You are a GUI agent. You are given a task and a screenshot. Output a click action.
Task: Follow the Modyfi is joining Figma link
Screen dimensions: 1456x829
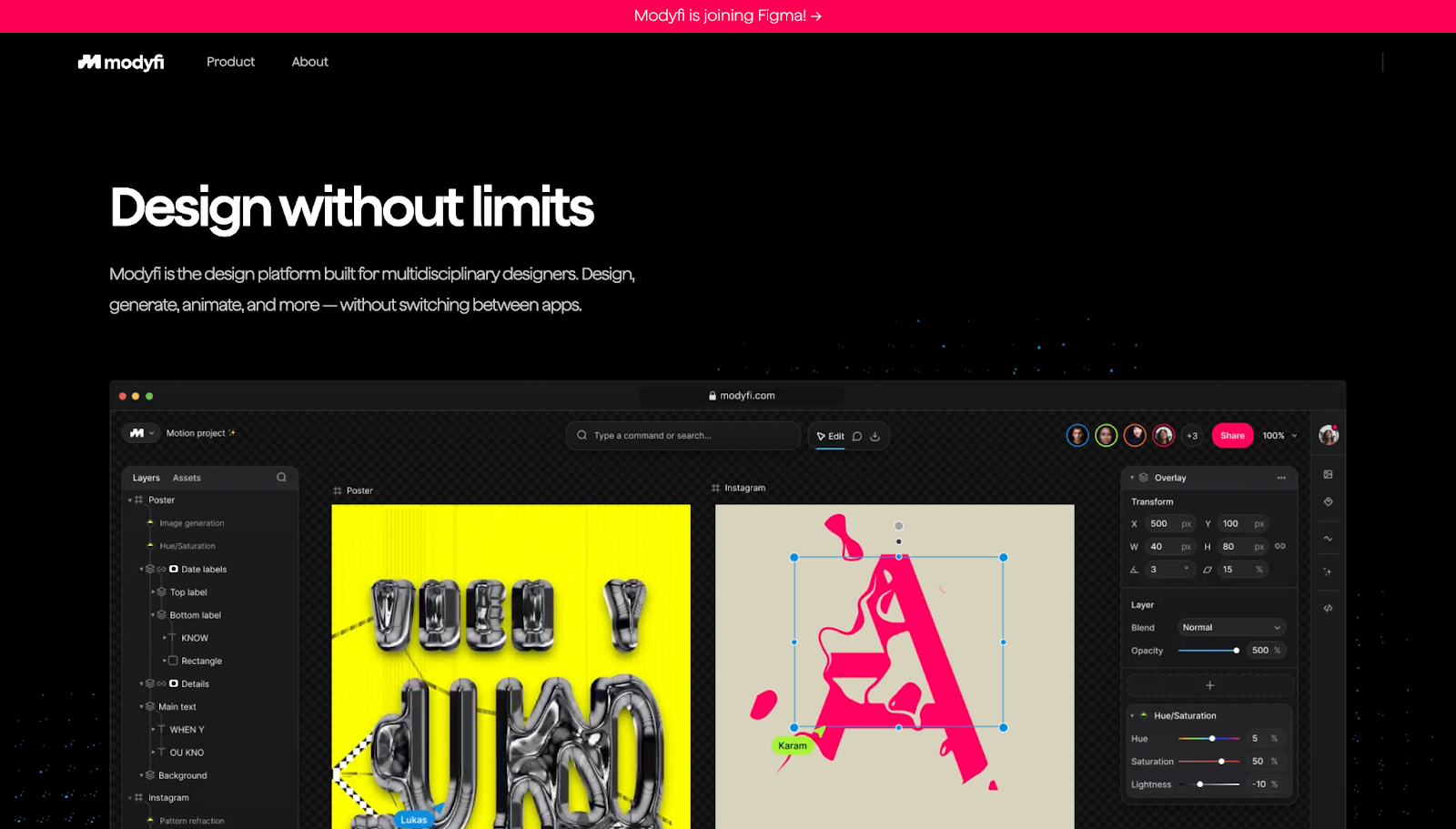pyautogui.click(x=727, y=15)
